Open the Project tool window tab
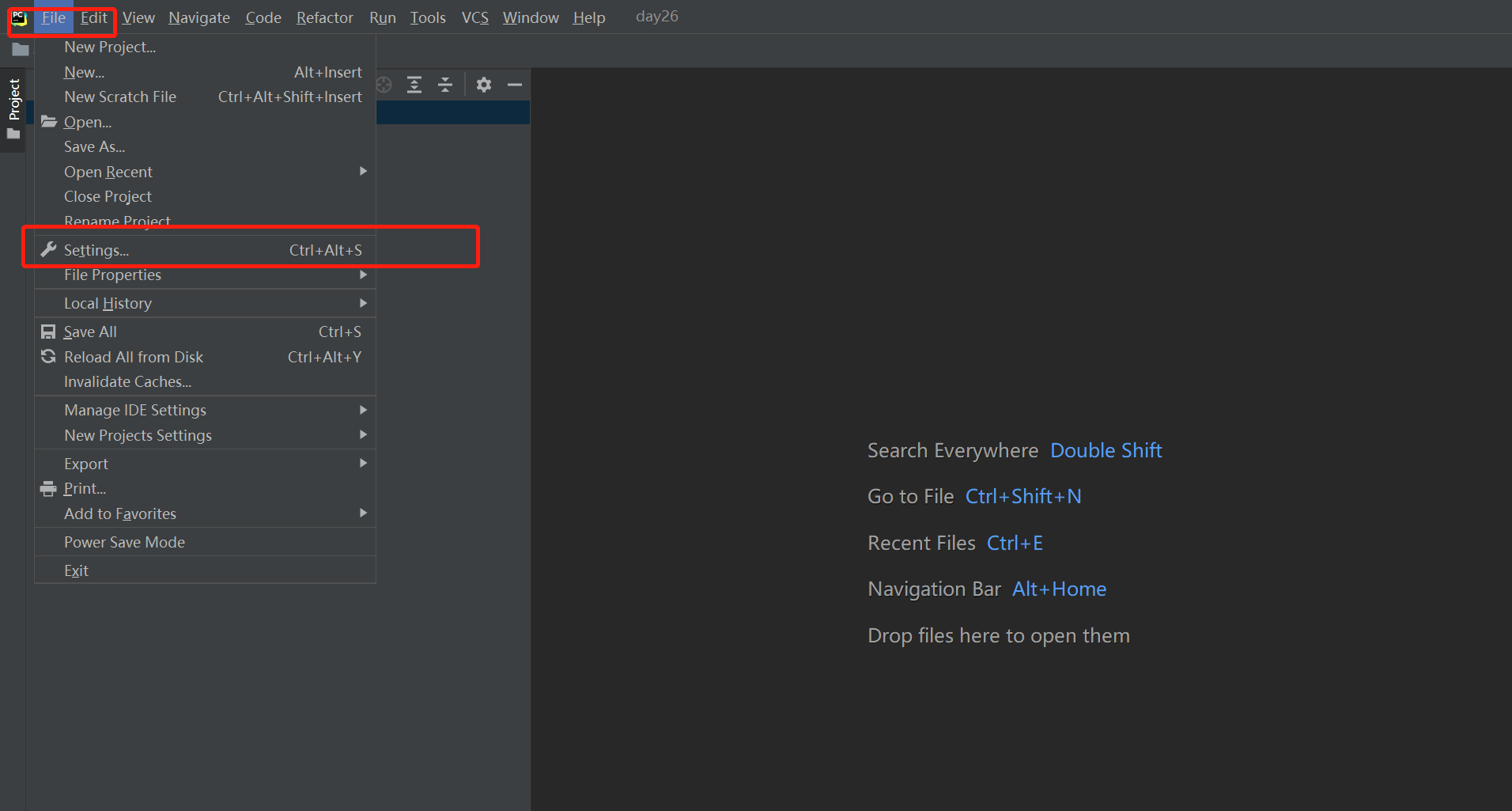This screenshot has height=811, width=1512. pyautogui.click(x=14, y=100)
